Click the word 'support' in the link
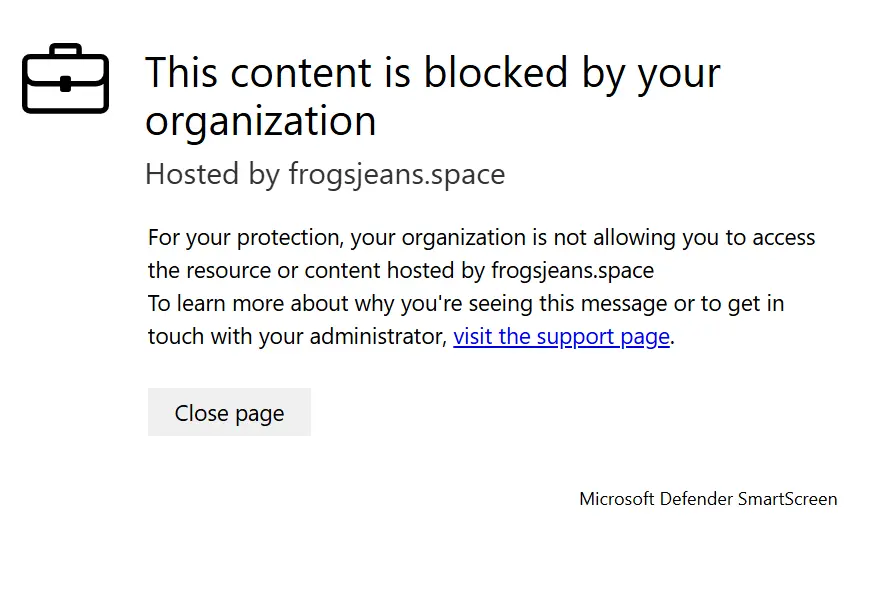This screenshot has width=888, height=591. [575, 337]
